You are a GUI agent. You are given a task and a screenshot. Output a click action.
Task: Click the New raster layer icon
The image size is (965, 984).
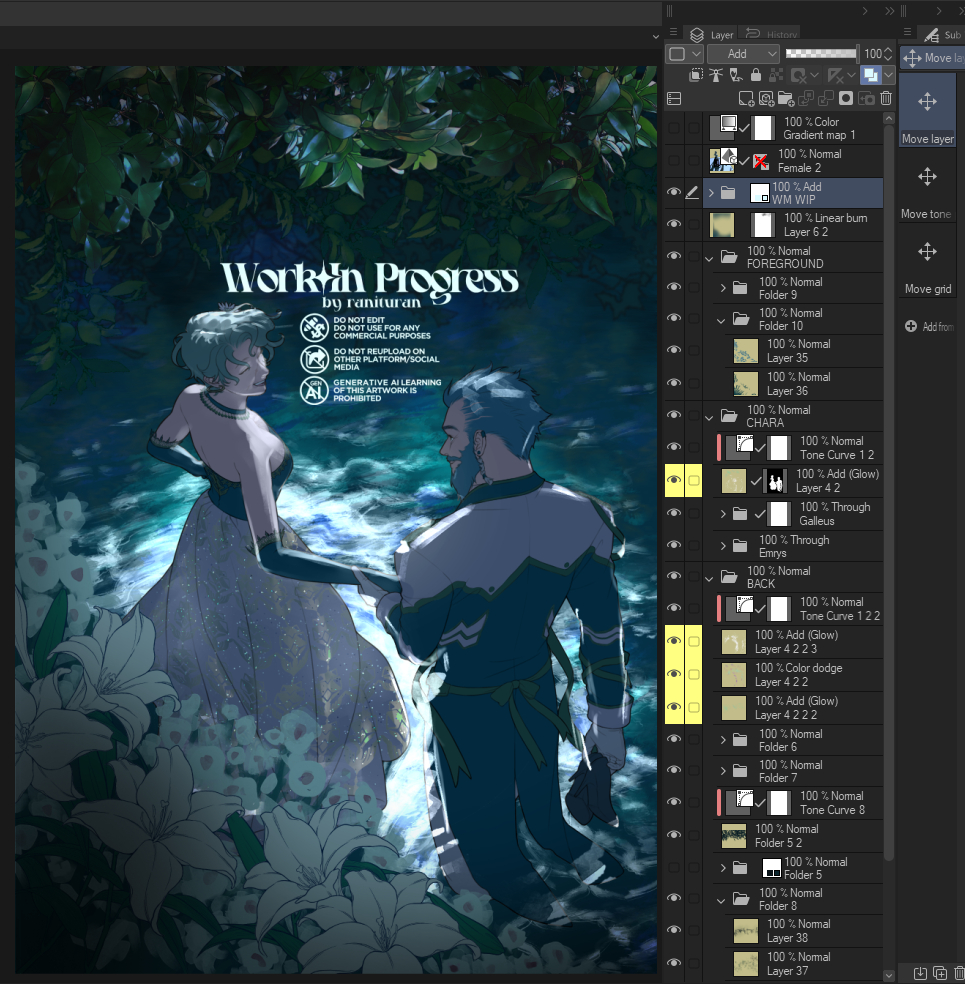[745, 98]
